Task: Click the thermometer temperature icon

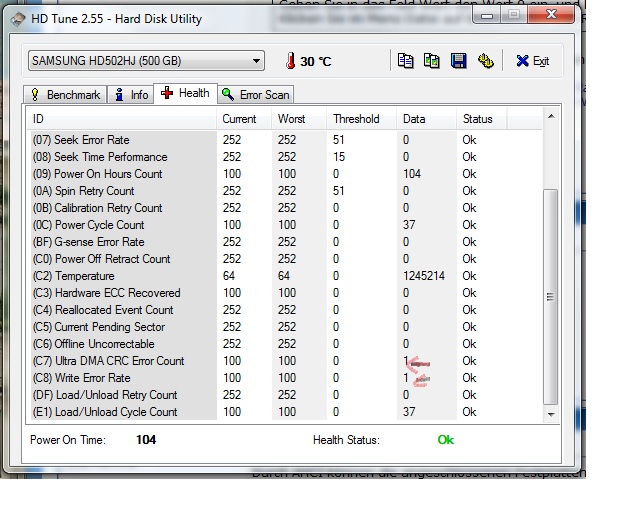Action: tap(290, 61)
